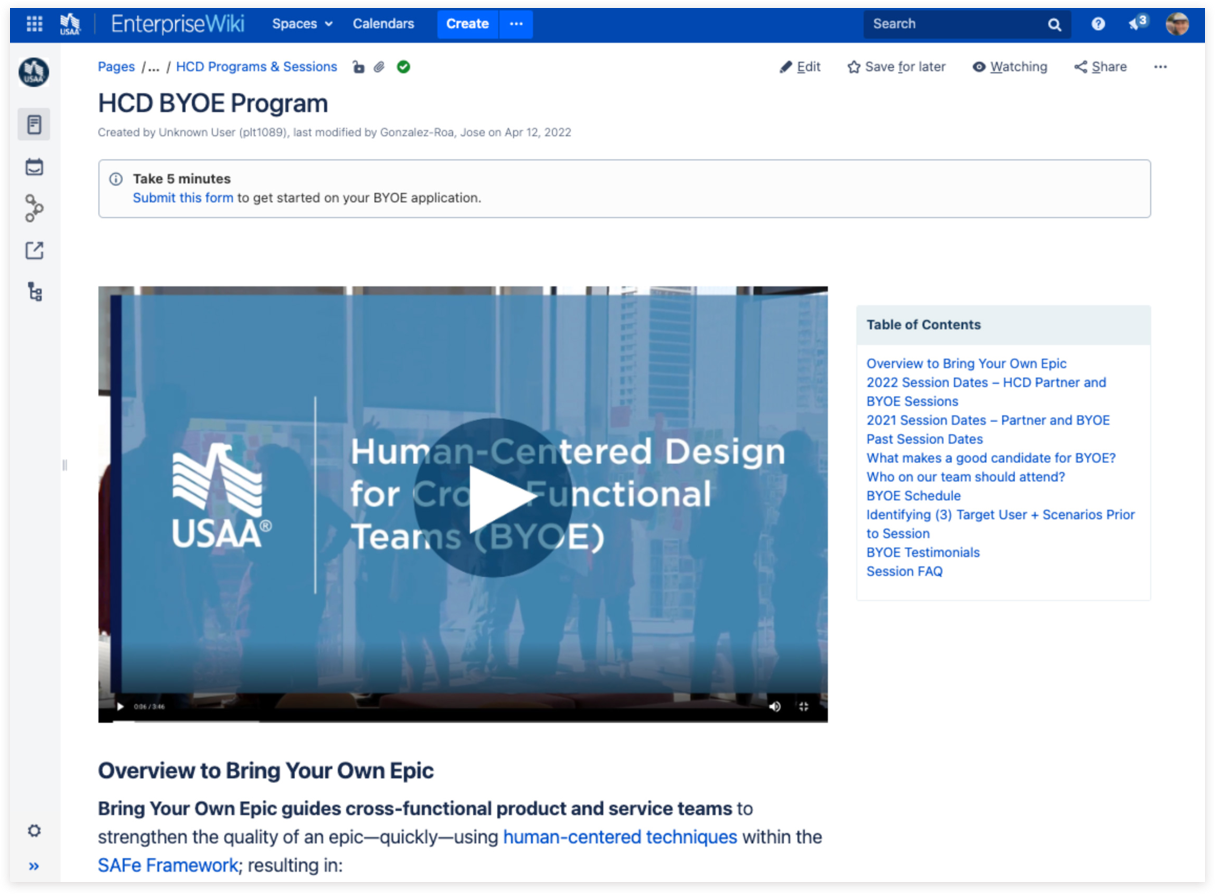
Task: Click the help question mark icon
Action: click(1098, 24)
